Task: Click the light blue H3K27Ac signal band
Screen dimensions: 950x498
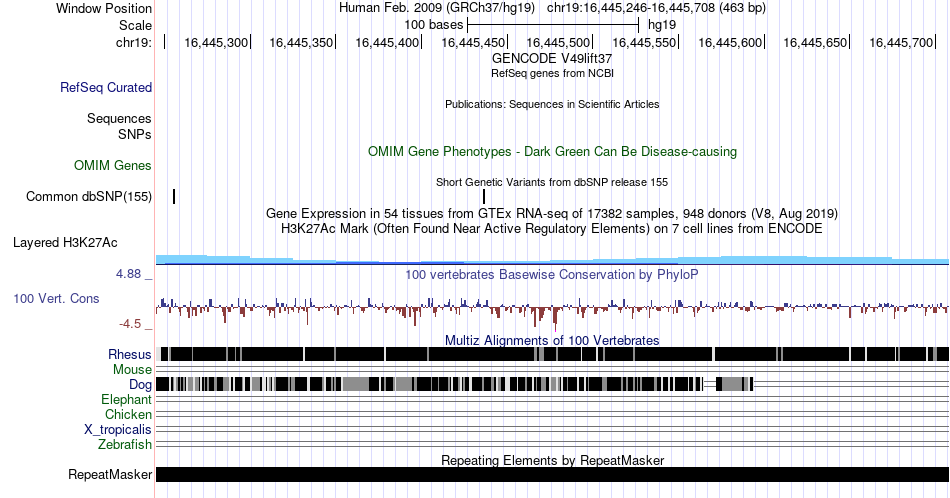Action: tap(552, 260)
